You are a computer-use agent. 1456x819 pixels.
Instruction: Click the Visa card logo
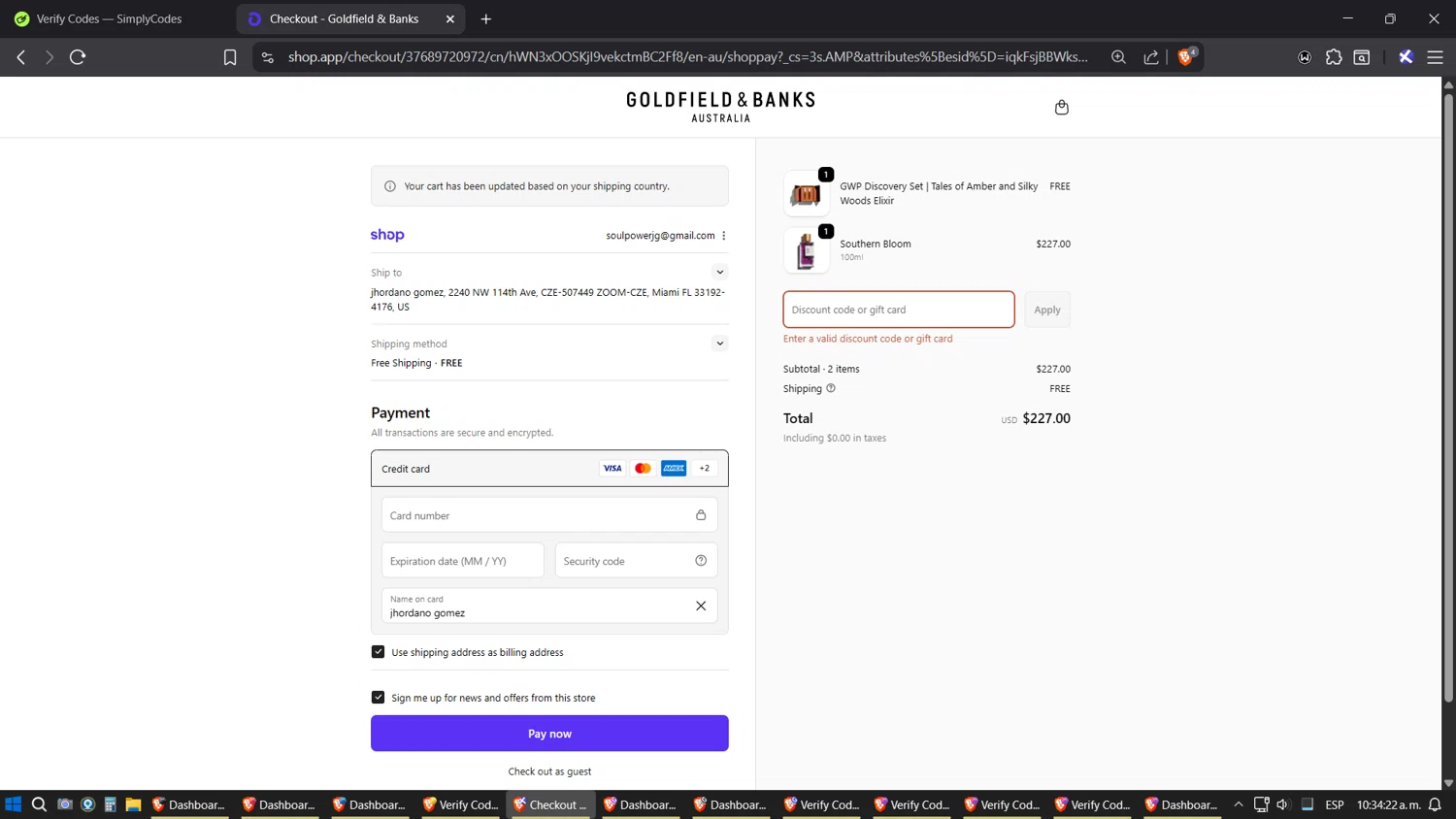tap(612, 469)
